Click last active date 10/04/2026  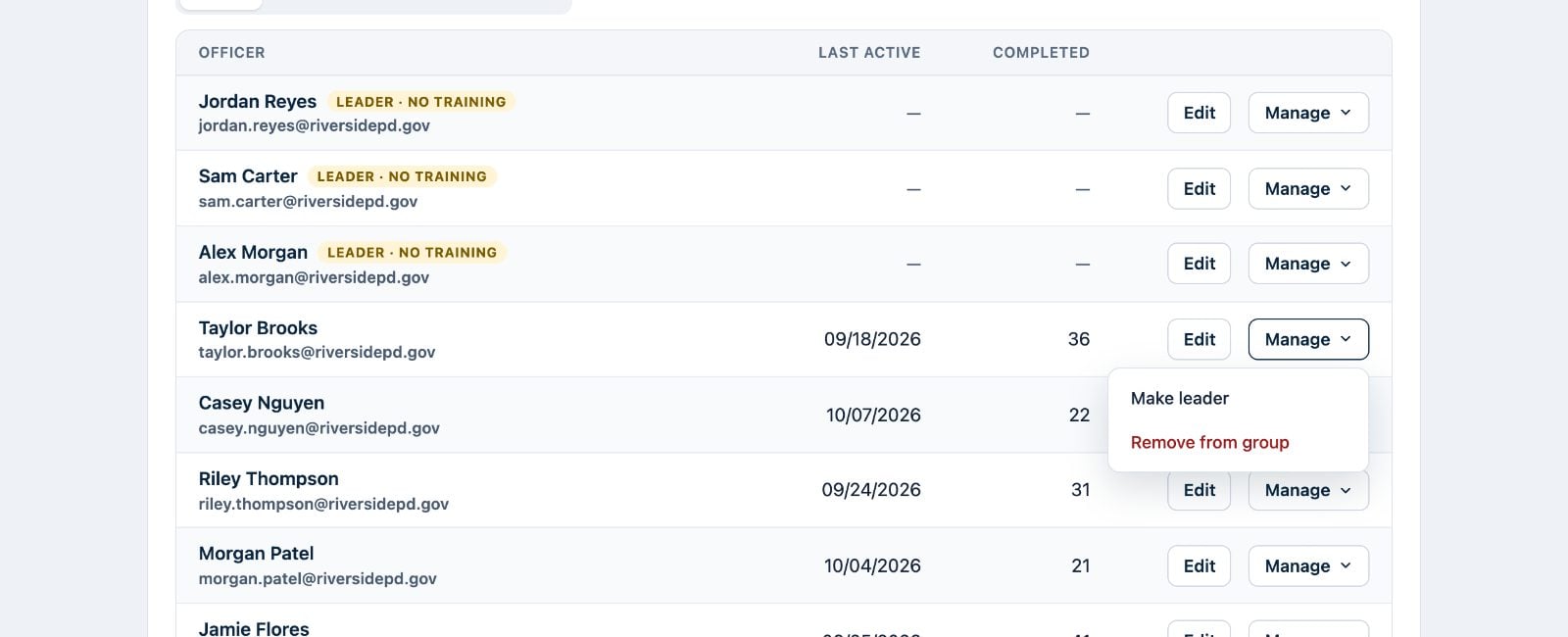(872, 565)
